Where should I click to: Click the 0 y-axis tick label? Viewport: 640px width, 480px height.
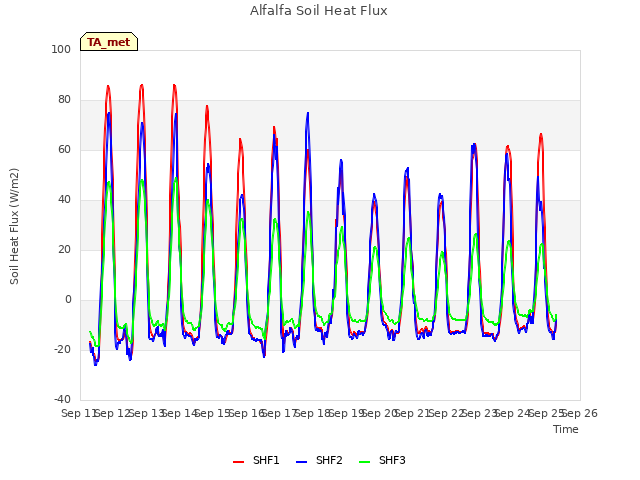click(x=68, y=300)
